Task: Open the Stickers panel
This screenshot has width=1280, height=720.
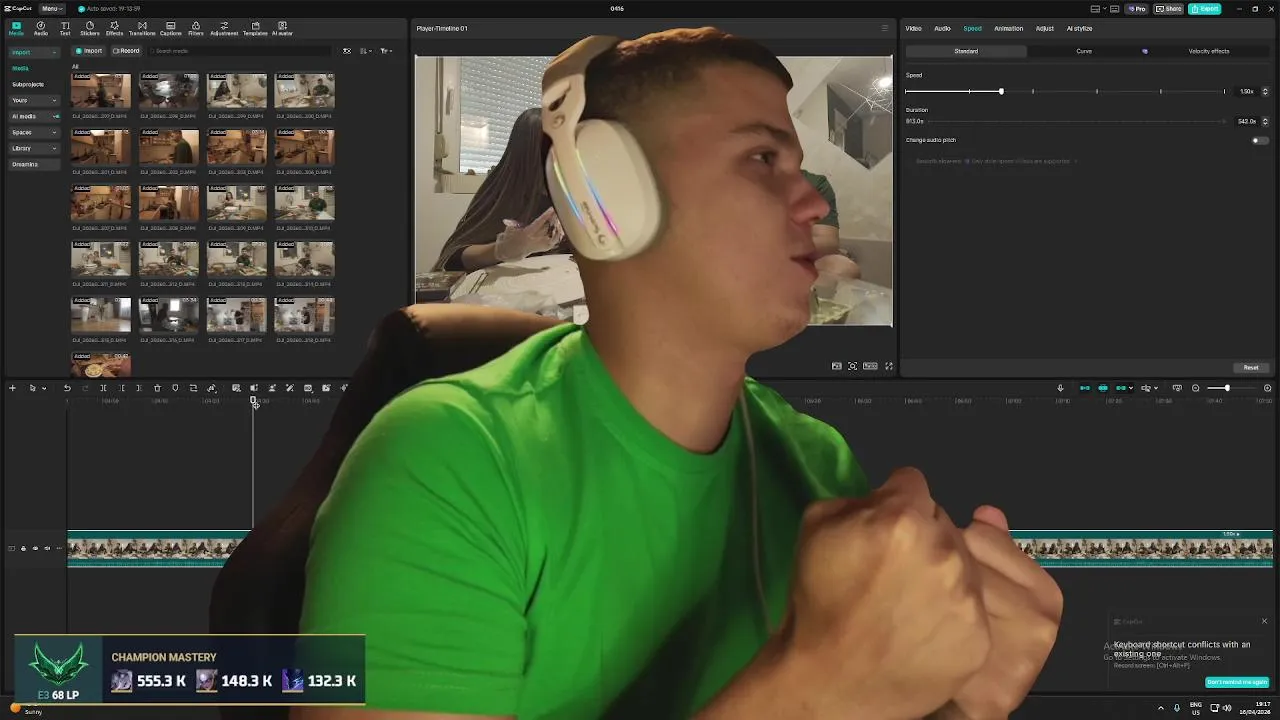Action: [90, 28]
